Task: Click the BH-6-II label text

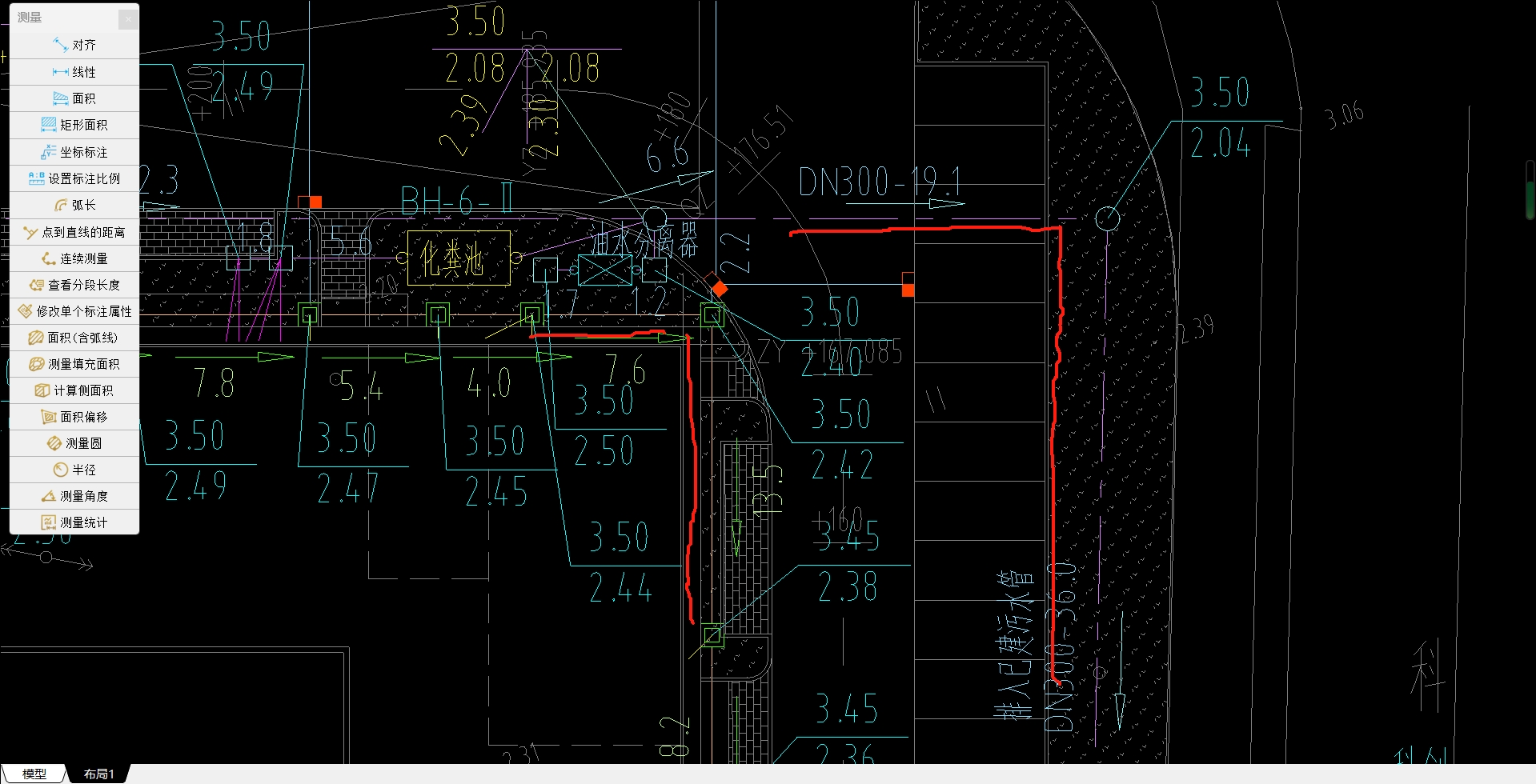Action: click(455, 200)
